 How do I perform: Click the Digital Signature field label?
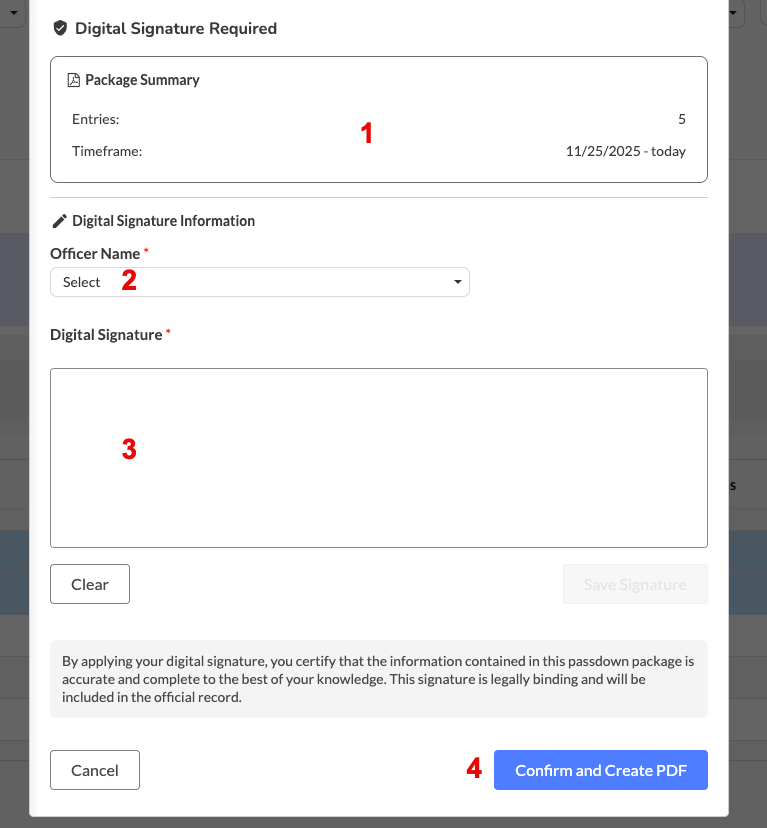[x=106, y=335]
